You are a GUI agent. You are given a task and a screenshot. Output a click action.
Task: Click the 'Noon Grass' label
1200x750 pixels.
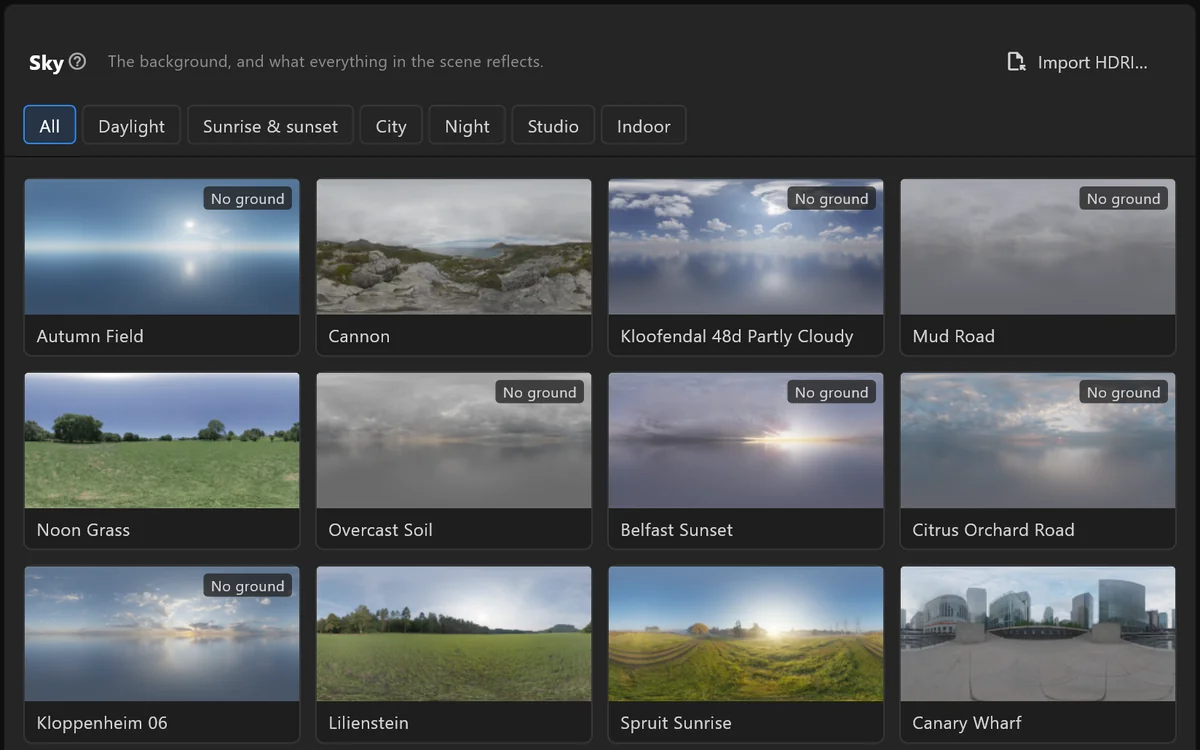83,530
